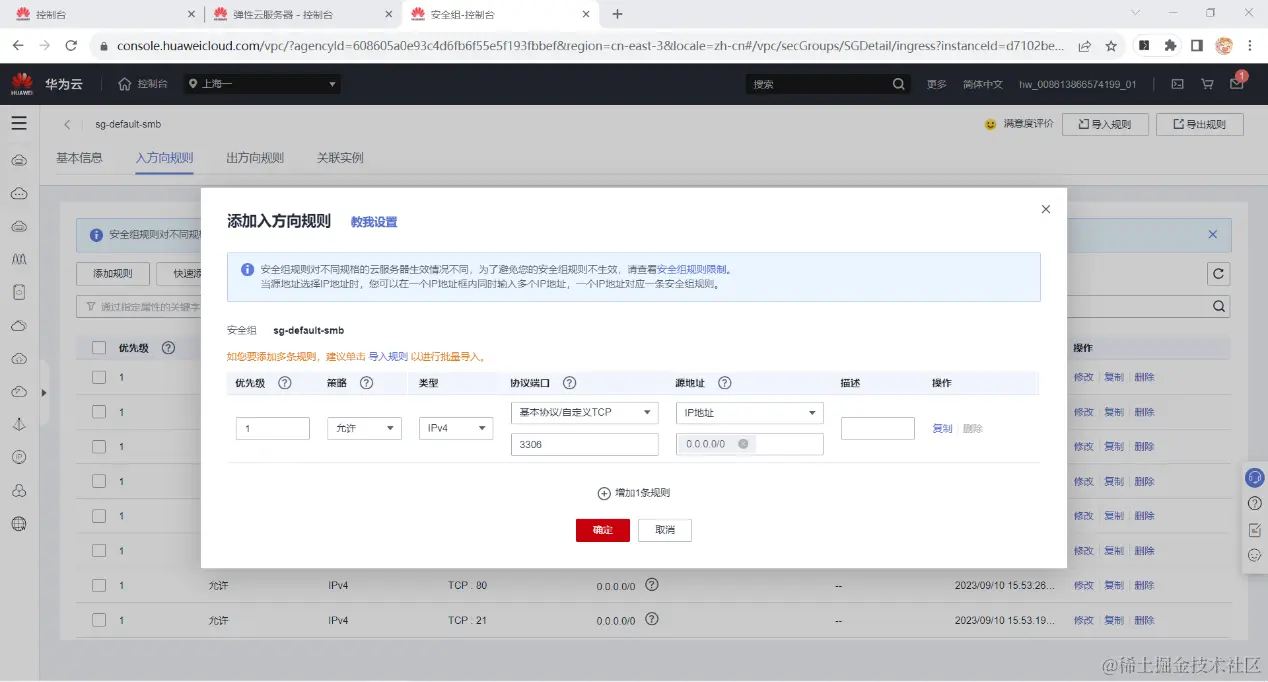Click the rule filter search magnifier
Viewport: 1268px width, 682px height.
[1219, 306]
